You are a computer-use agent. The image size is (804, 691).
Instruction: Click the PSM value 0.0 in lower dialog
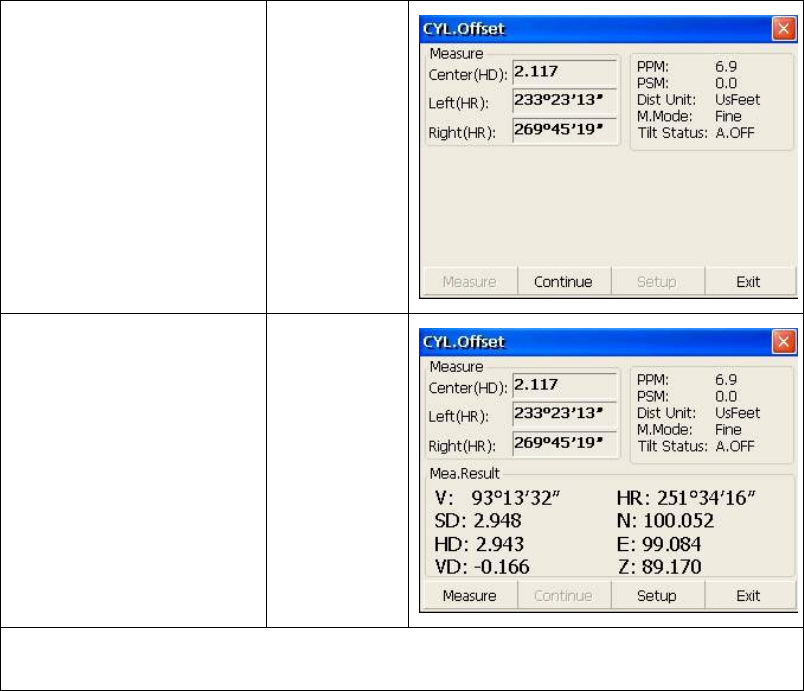point(726,396)
